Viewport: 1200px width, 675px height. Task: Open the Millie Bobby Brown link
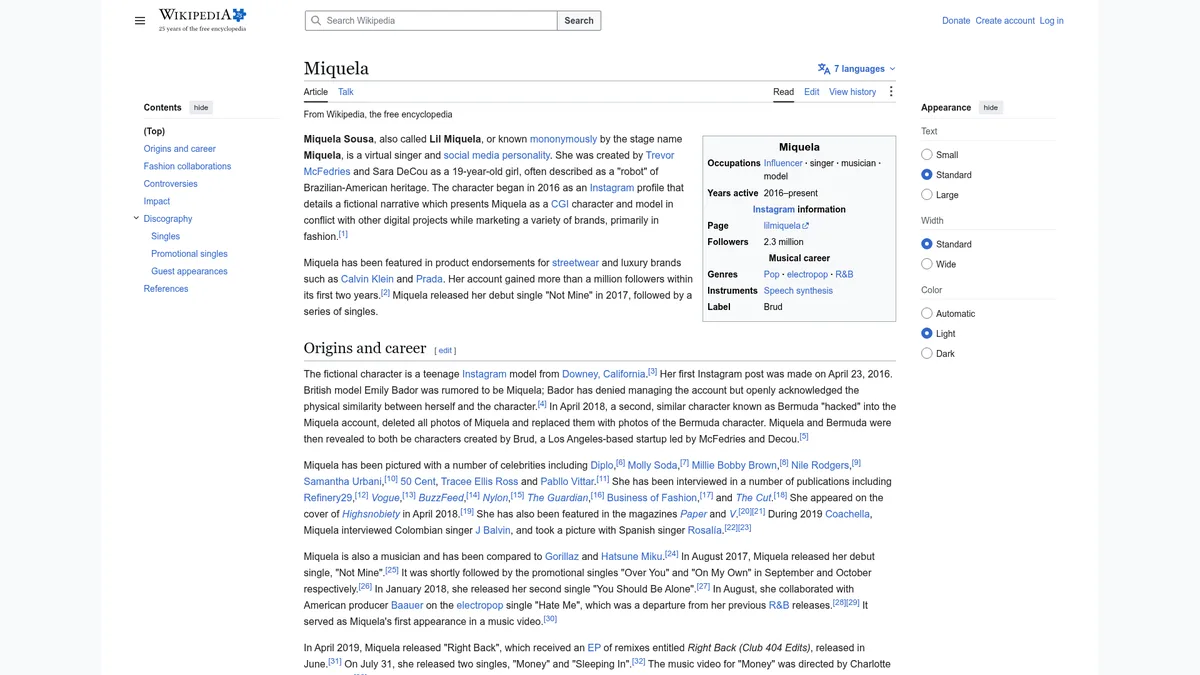pos(734,465)
